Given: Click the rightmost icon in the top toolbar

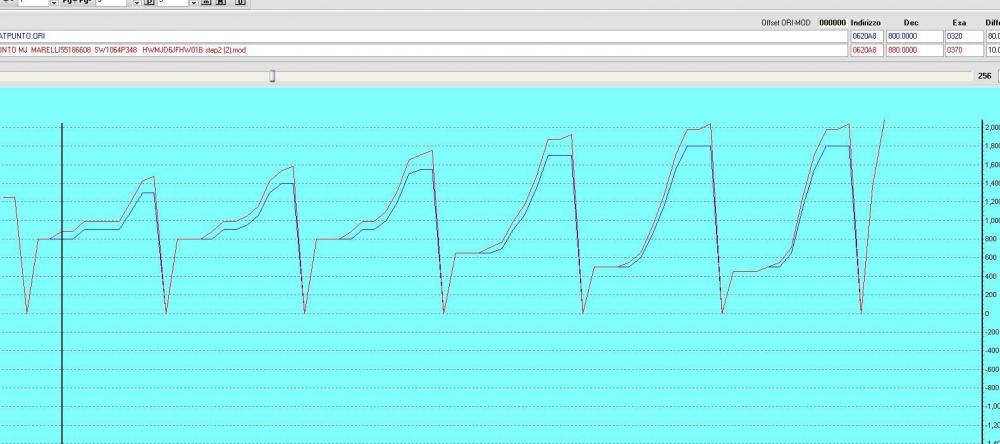Looking at the screenshot, I should (241, 3).
